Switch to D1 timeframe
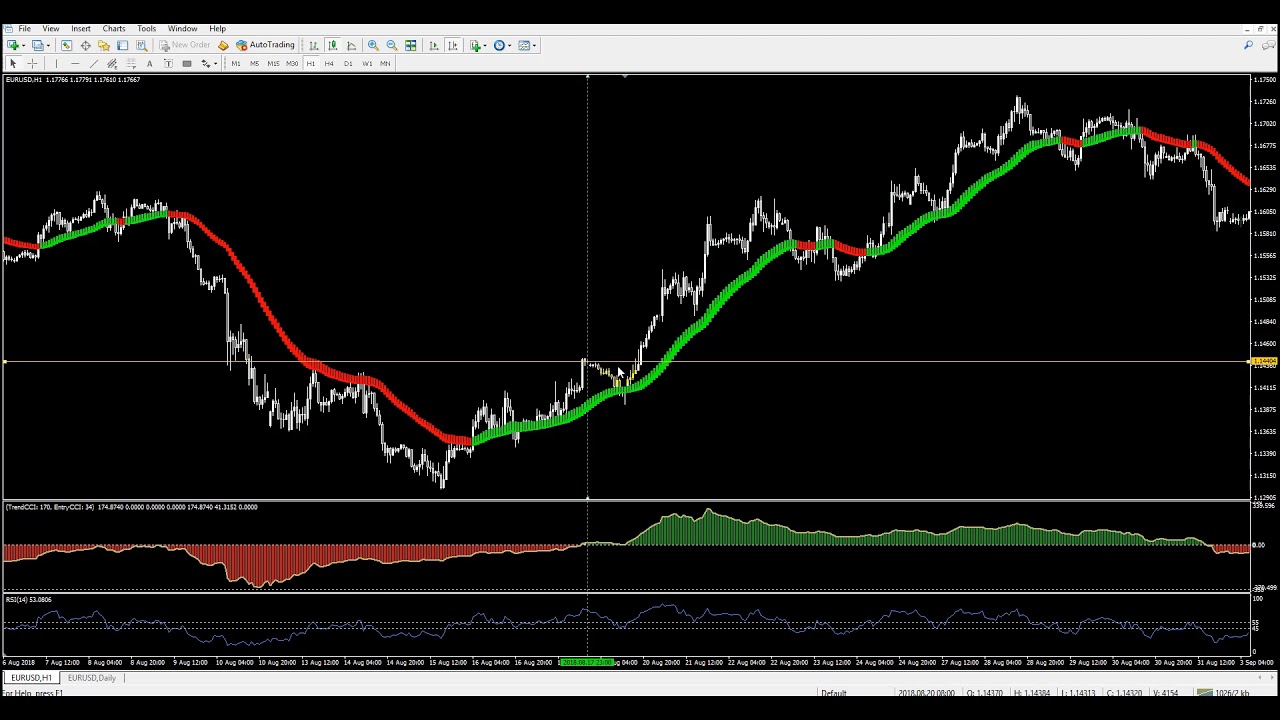 [348, 63]
